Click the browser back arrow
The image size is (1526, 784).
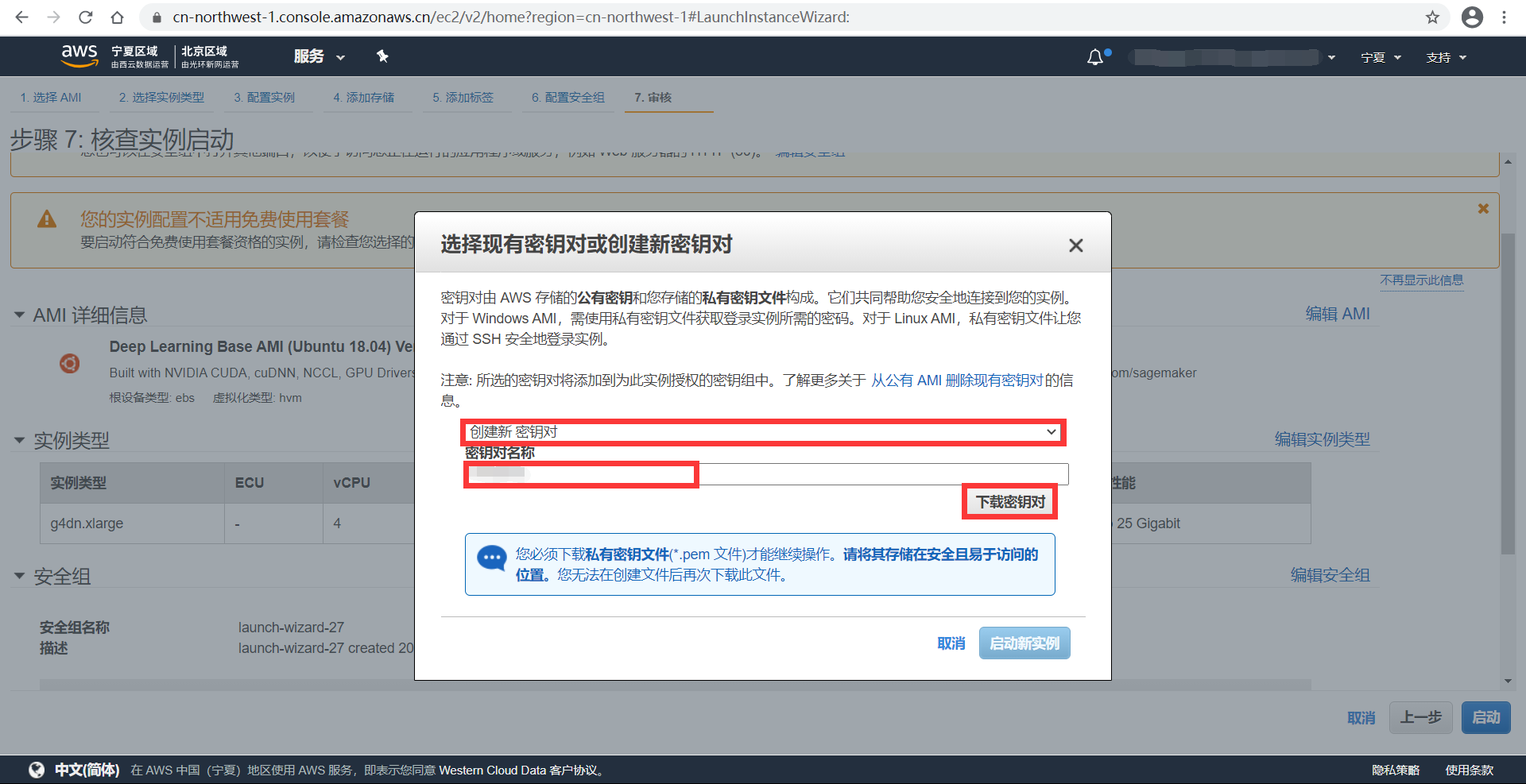coord(21,17)
